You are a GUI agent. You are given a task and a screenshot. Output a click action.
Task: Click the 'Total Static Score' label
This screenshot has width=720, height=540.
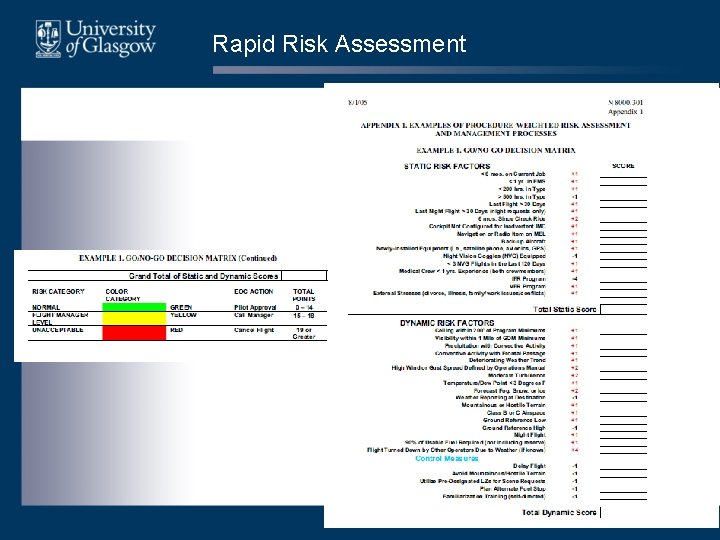(564, 309)
